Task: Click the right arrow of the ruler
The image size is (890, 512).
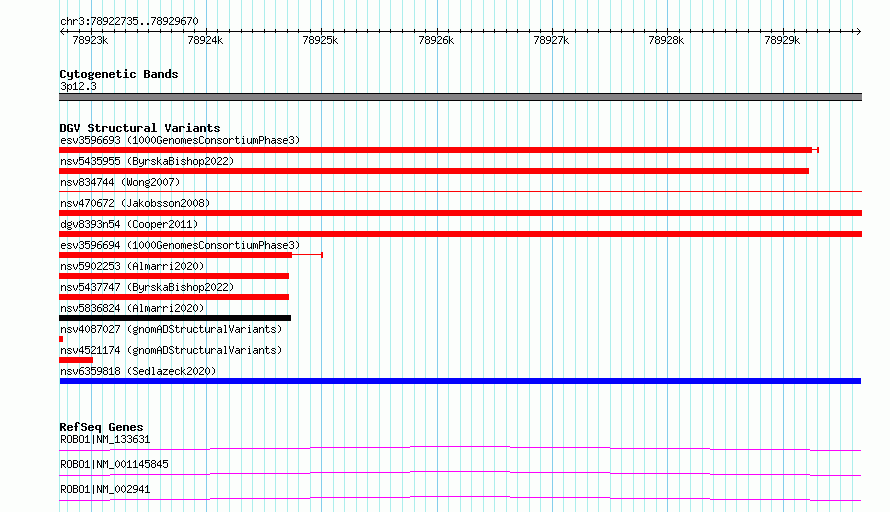Action: pyautogui.click(x=858, y=31)
